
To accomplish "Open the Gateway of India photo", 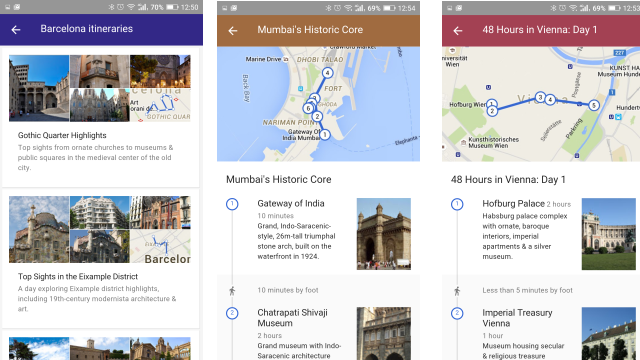I will click(384, 234).
